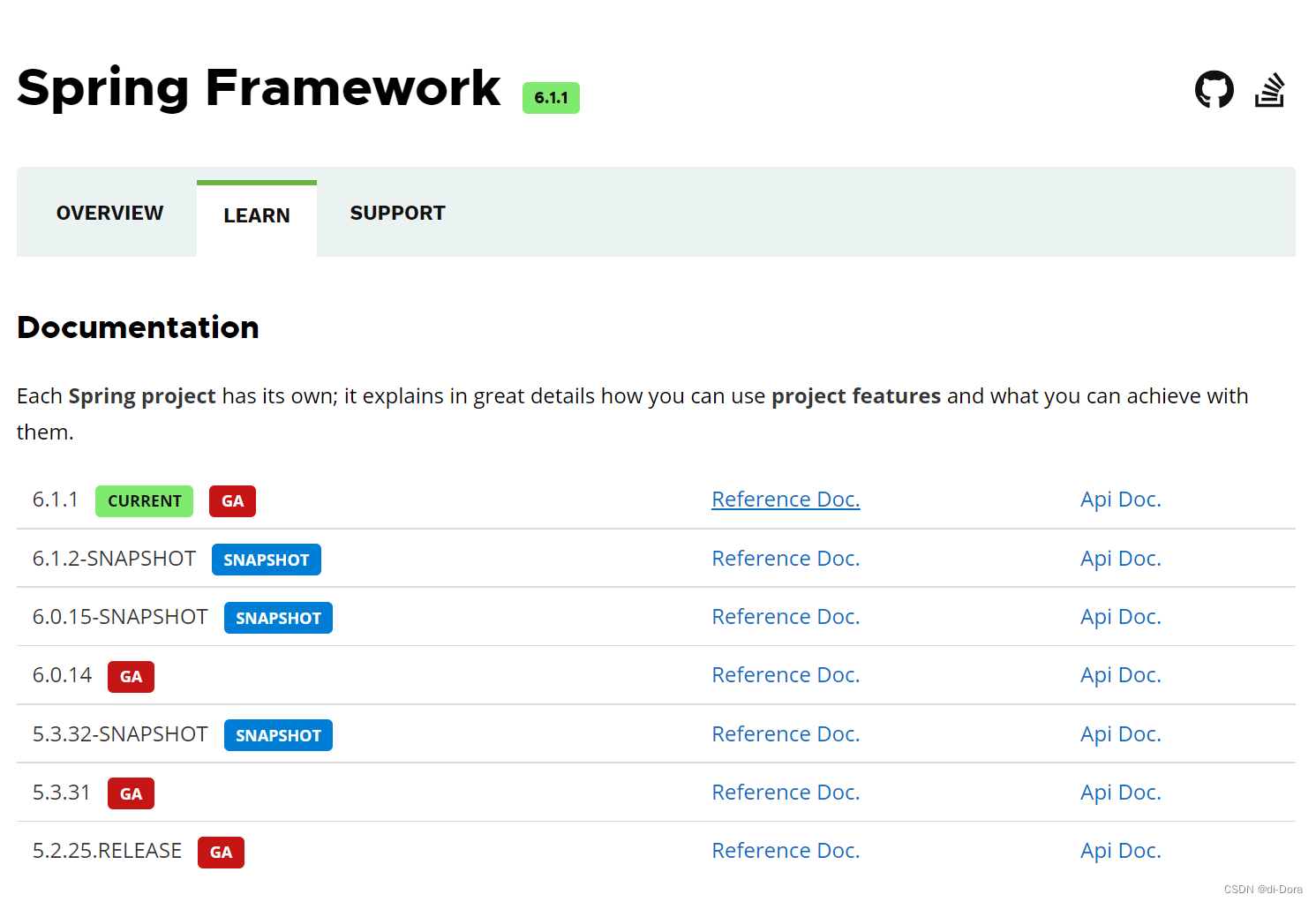Click the GA badge next to 5.2.25.RELEASE
This screenshot has height=902, width=1316.
tap(221, 853)
